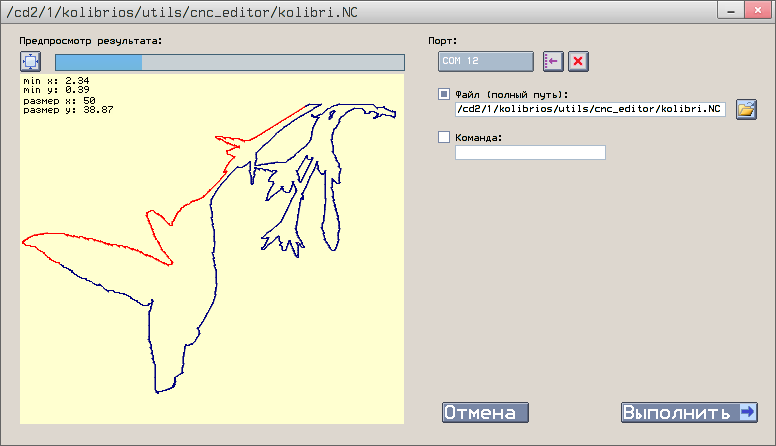Click the hummingbird preview canvas
The width and height of the screenshot is (776, 446).
[x=212, y=249]
